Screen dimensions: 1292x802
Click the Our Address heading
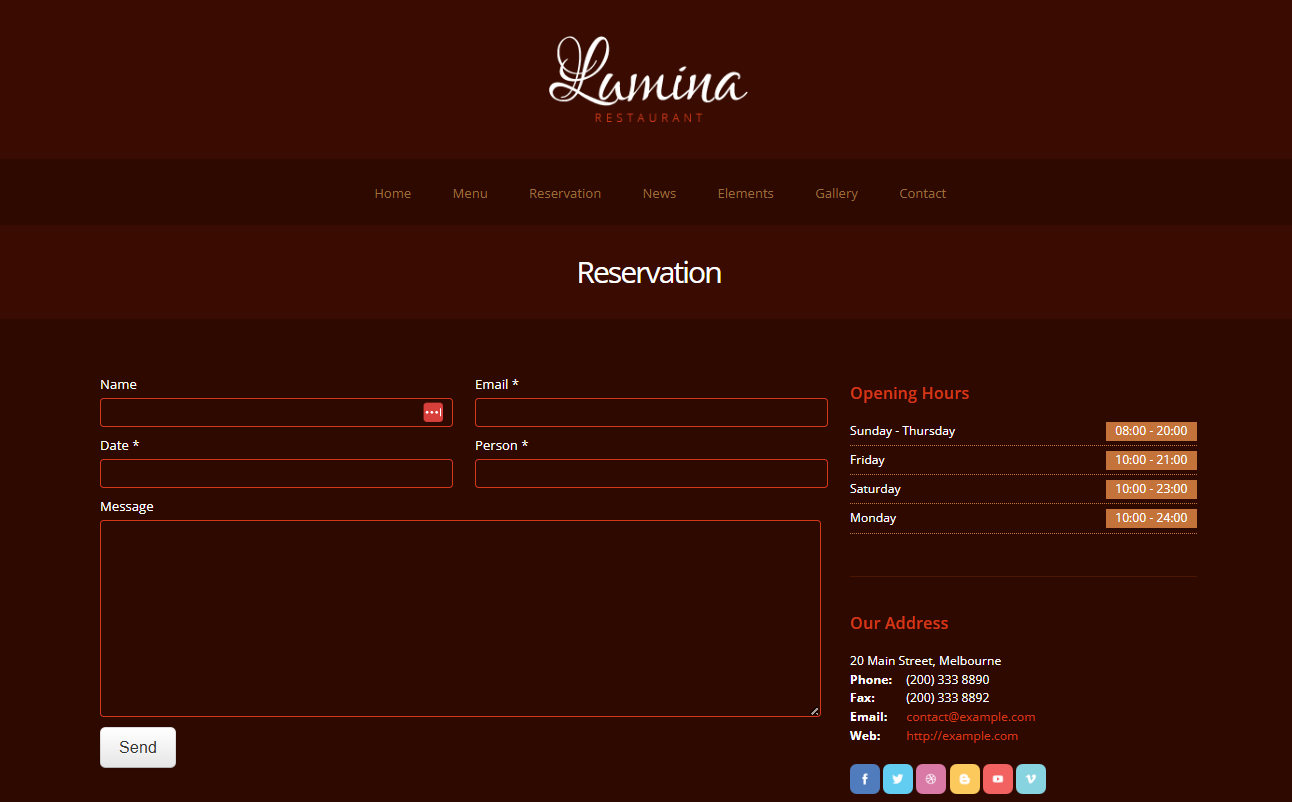(899, 623)
